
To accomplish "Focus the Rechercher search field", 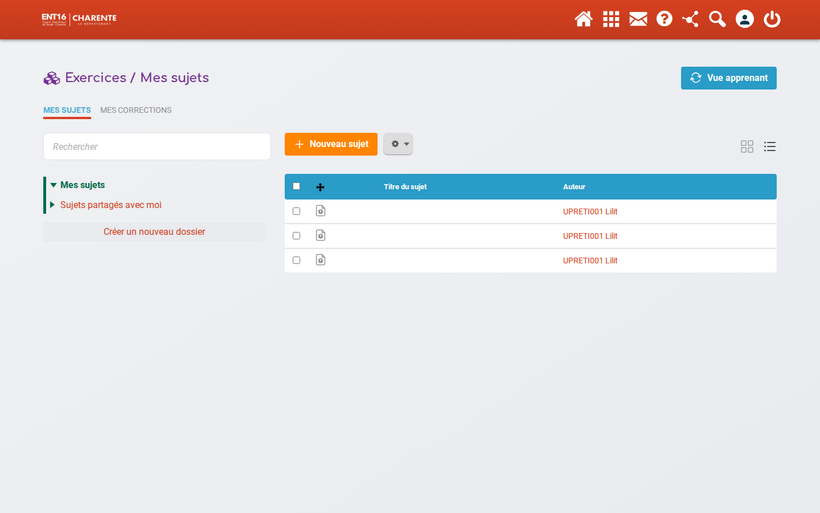I will 157,146.
